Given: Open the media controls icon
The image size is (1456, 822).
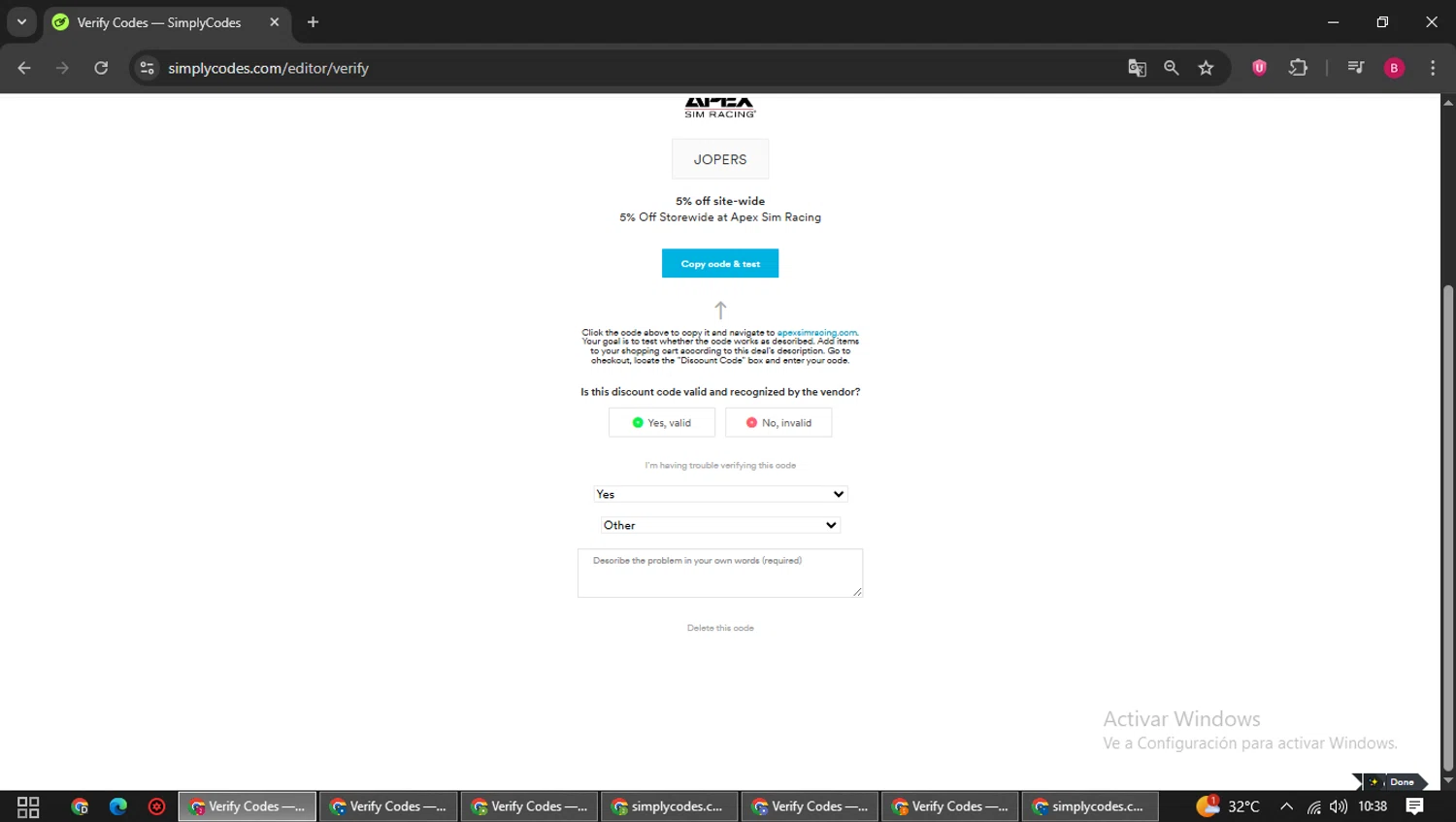Looking at the screenshot, I should click(x=1356, y=68).
